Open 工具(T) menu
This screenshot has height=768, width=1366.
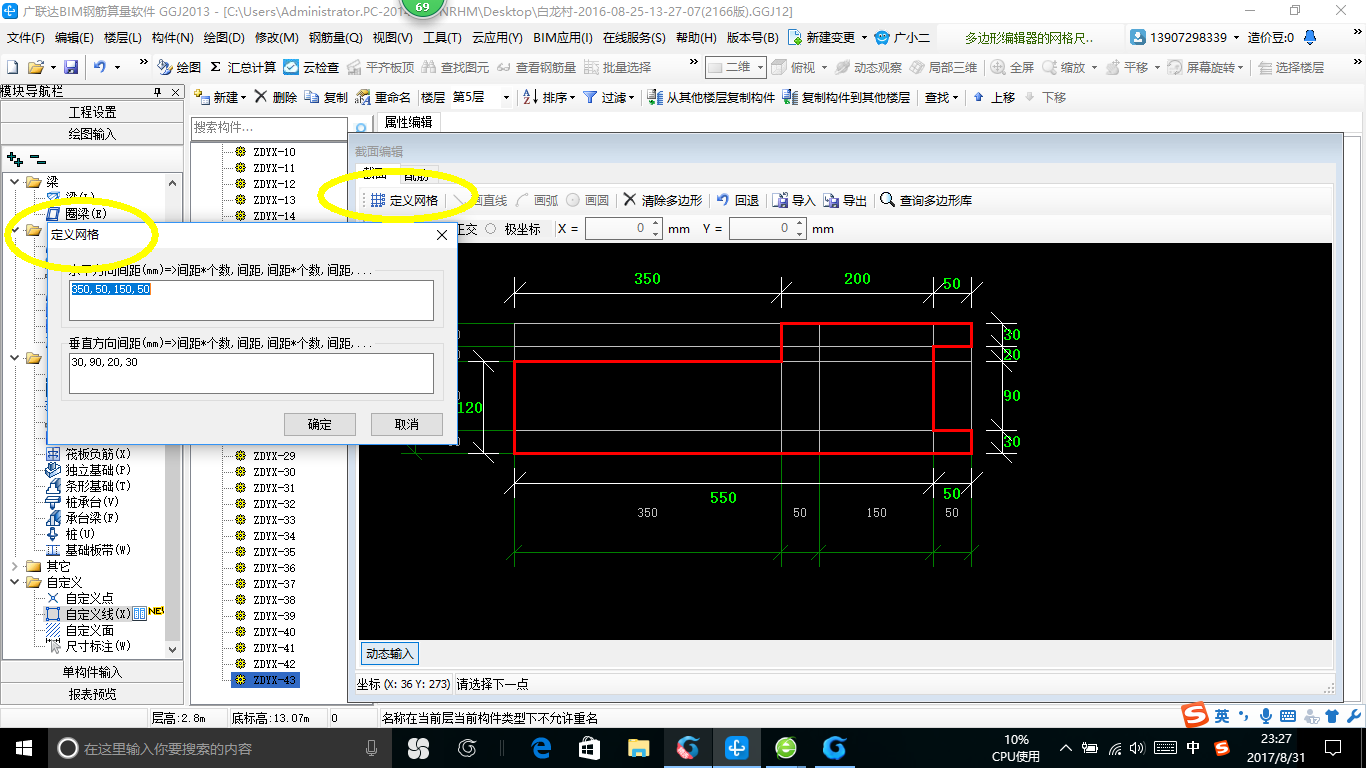(x=442, y=37)
